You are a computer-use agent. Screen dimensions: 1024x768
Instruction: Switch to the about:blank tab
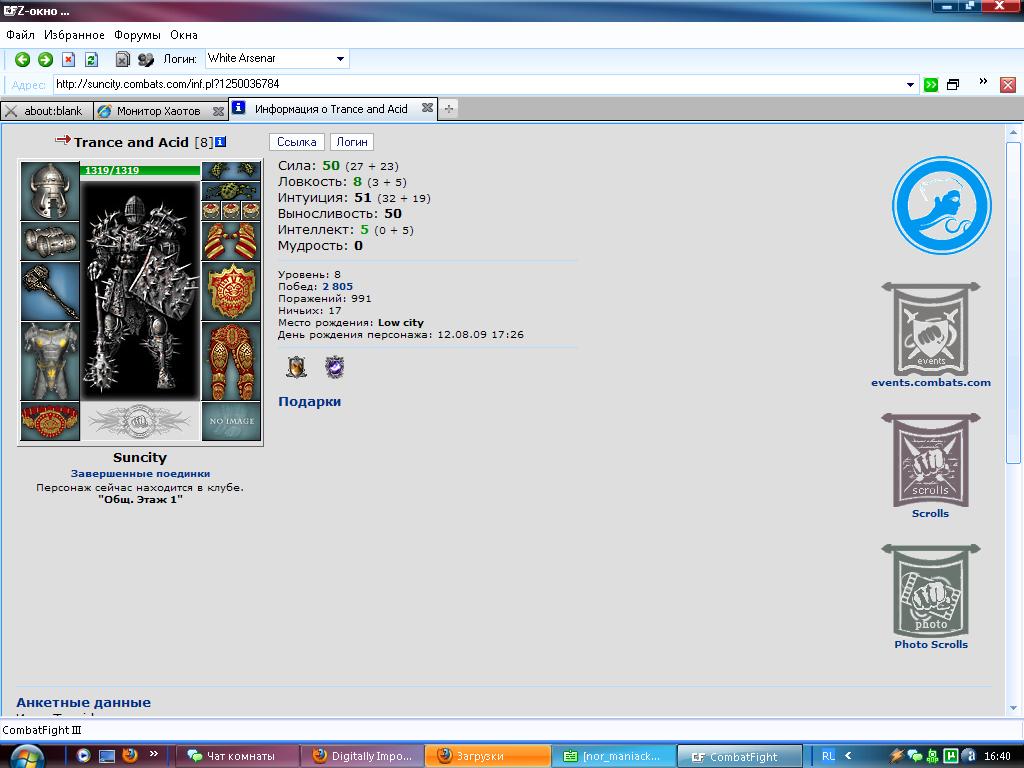(46, 111)
